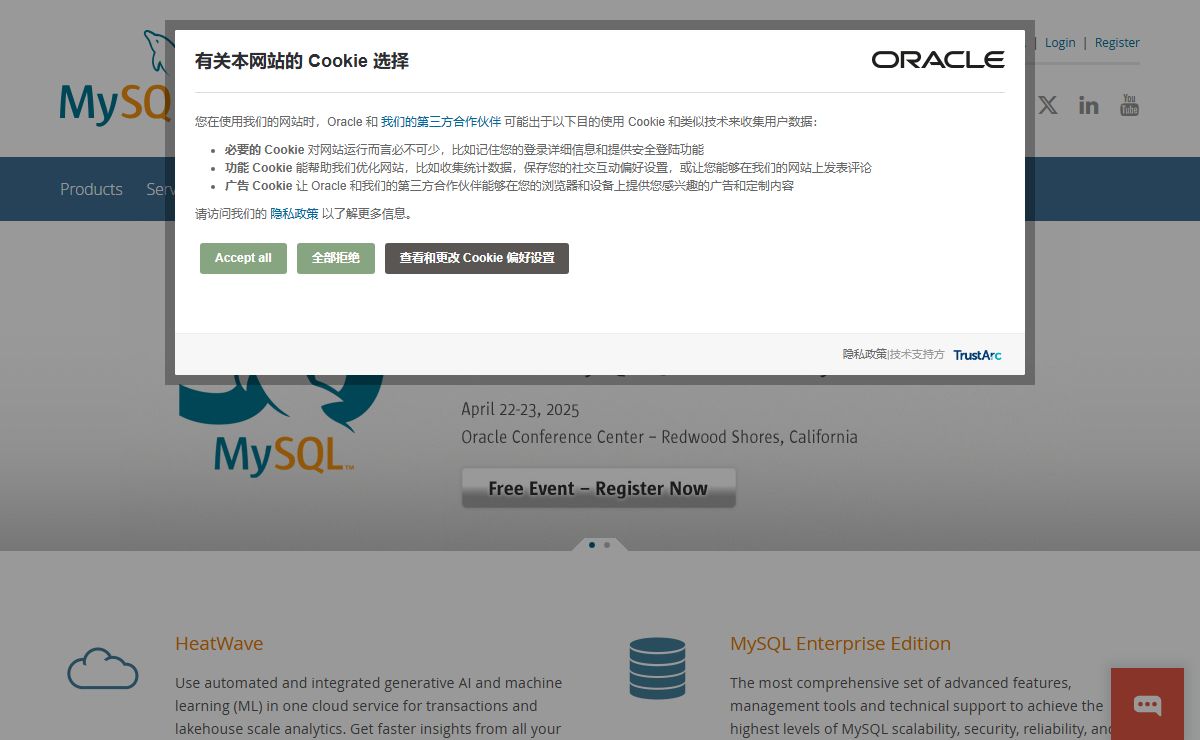The height and width of the screenshot is (740, 1200).
Task: Click the Register link
Action: [1117, 43]
